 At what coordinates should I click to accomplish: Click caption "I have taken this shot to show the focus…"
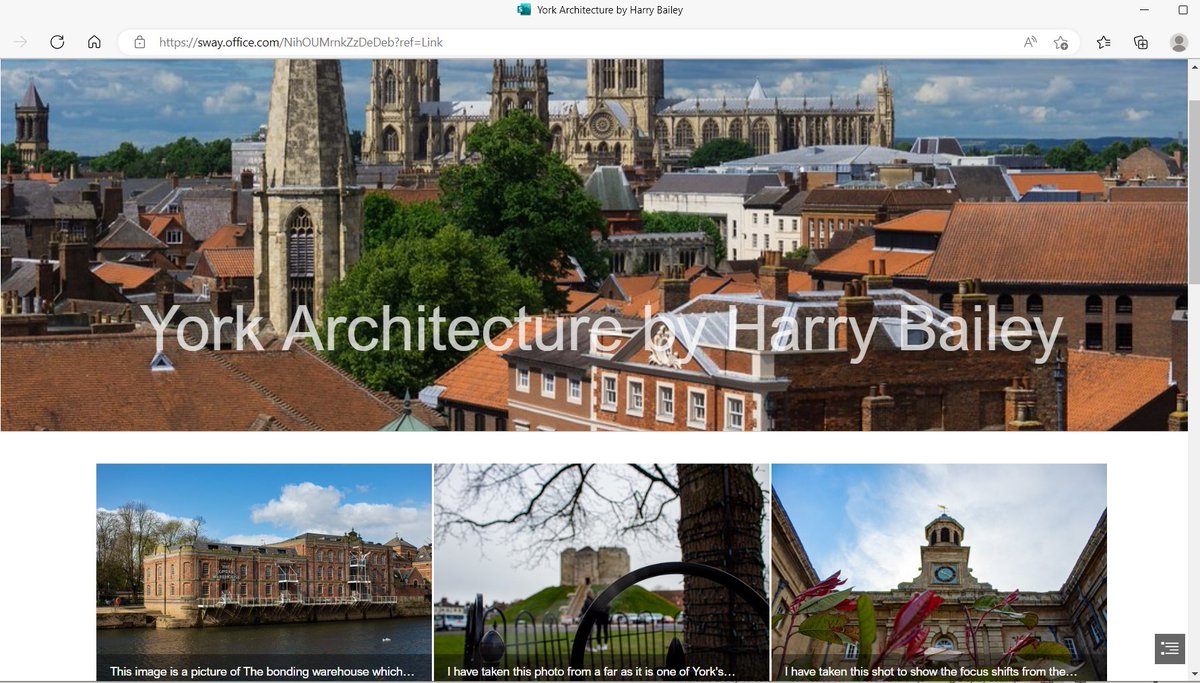(x=931, y=672)
